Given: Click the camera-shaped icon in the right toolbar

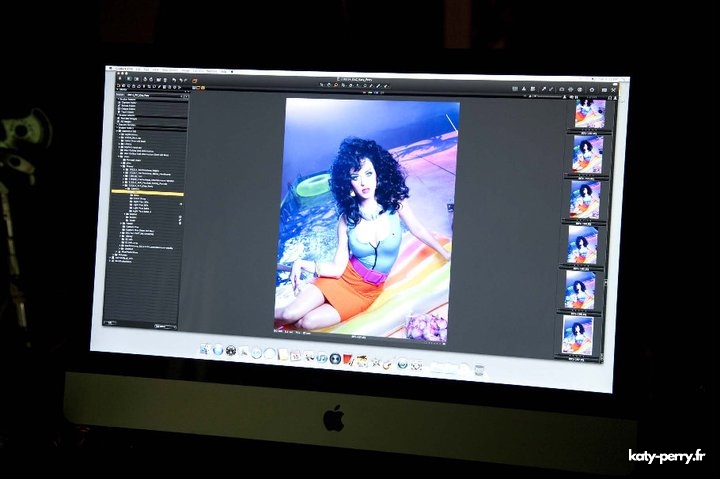Looking at the screenshot, I should [x=562, y=89].
